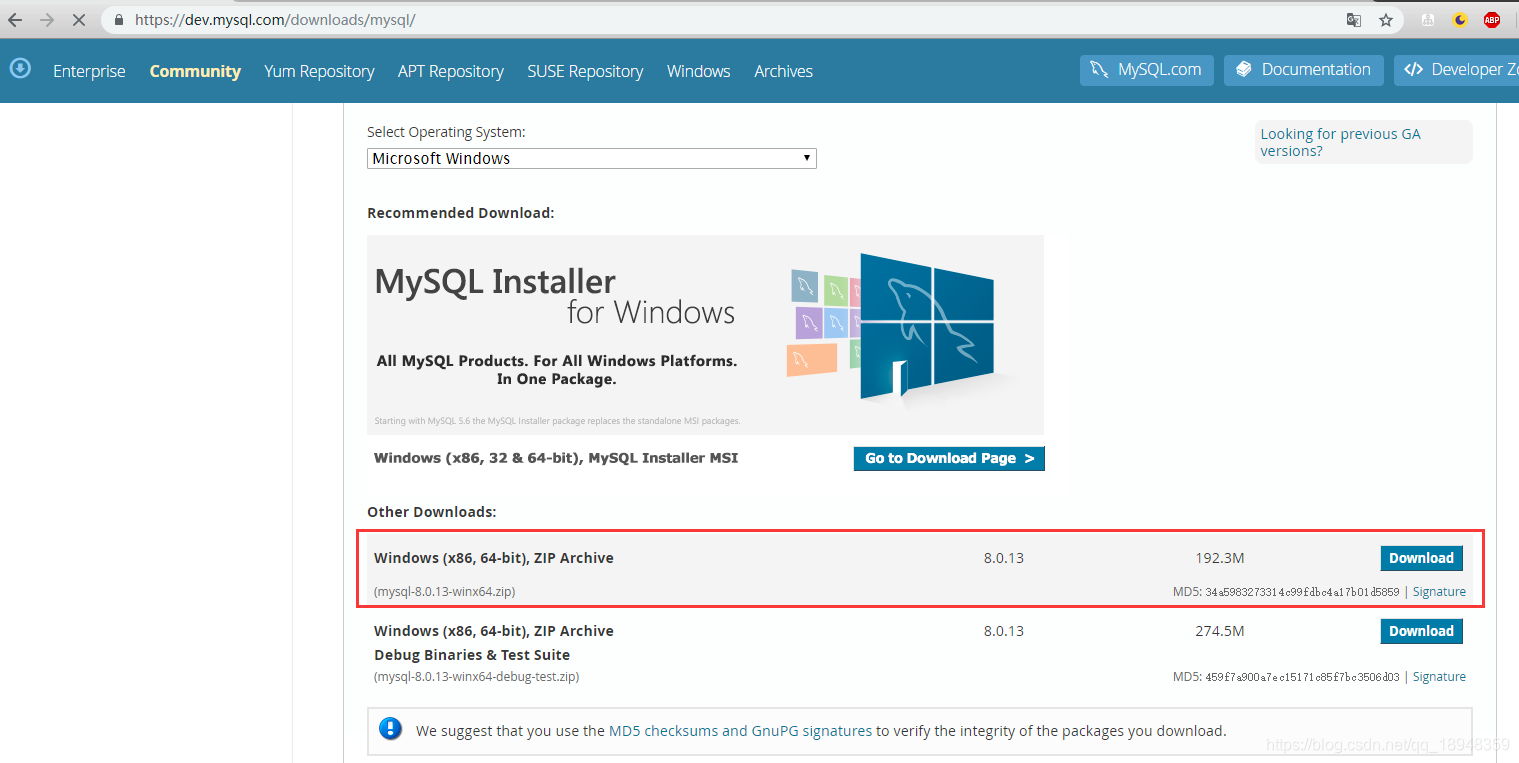This screenshot has height=763, width=1519.
Task: Download the 192.3M ZIP Archive
Action: pos(1421,558)
